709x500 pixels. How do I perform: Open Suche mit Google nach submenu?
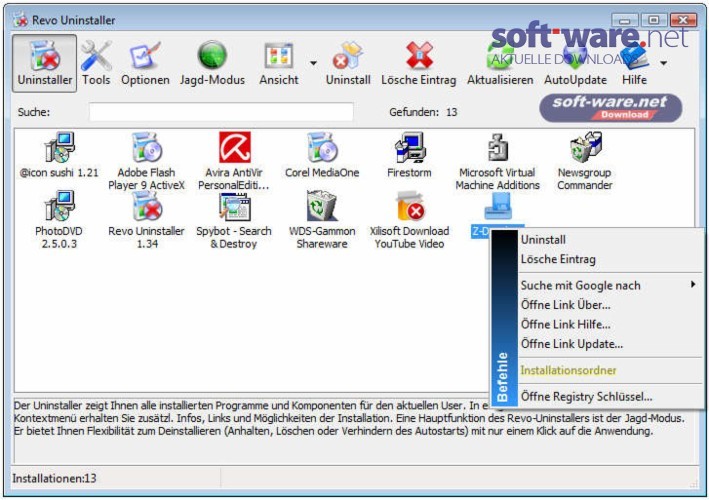(x=610, y=285)
